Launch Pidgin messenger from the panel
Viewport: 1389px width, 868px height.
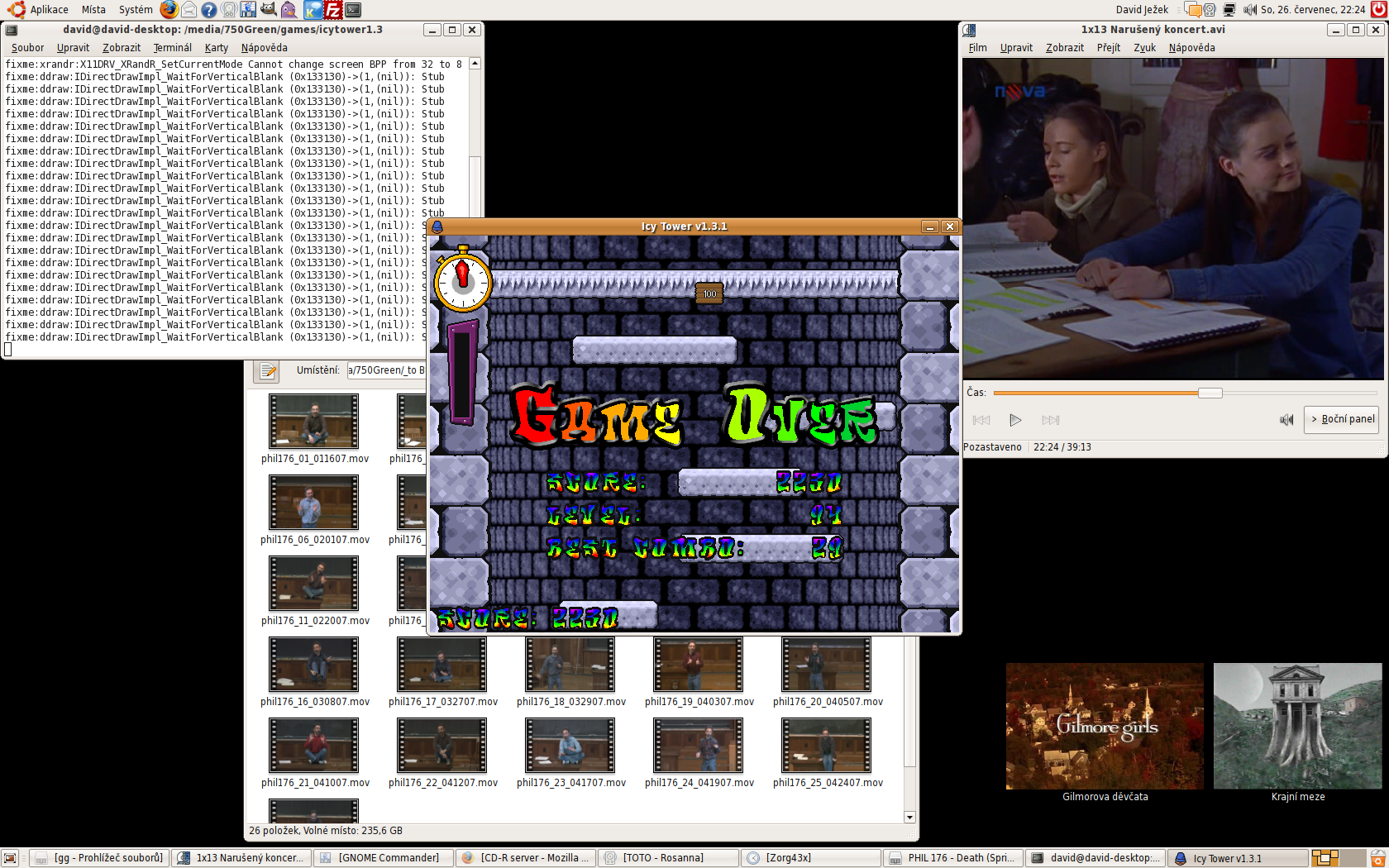pos(289,10)
